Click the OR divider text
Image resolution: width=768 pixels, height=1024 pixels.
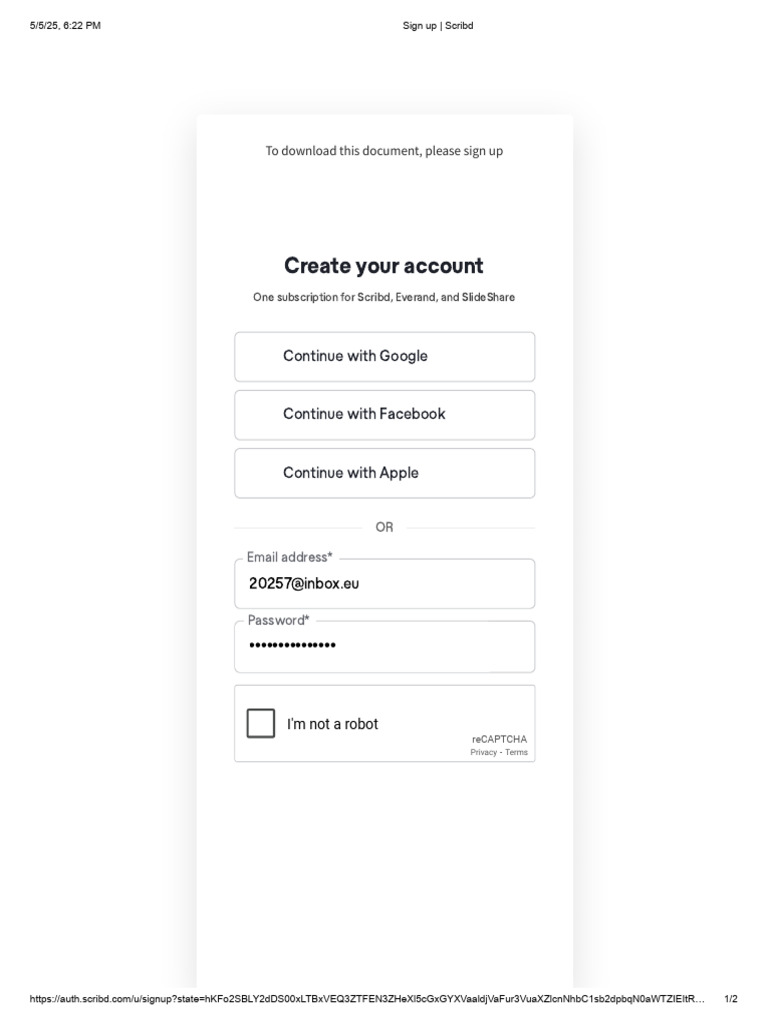(384, 527)
